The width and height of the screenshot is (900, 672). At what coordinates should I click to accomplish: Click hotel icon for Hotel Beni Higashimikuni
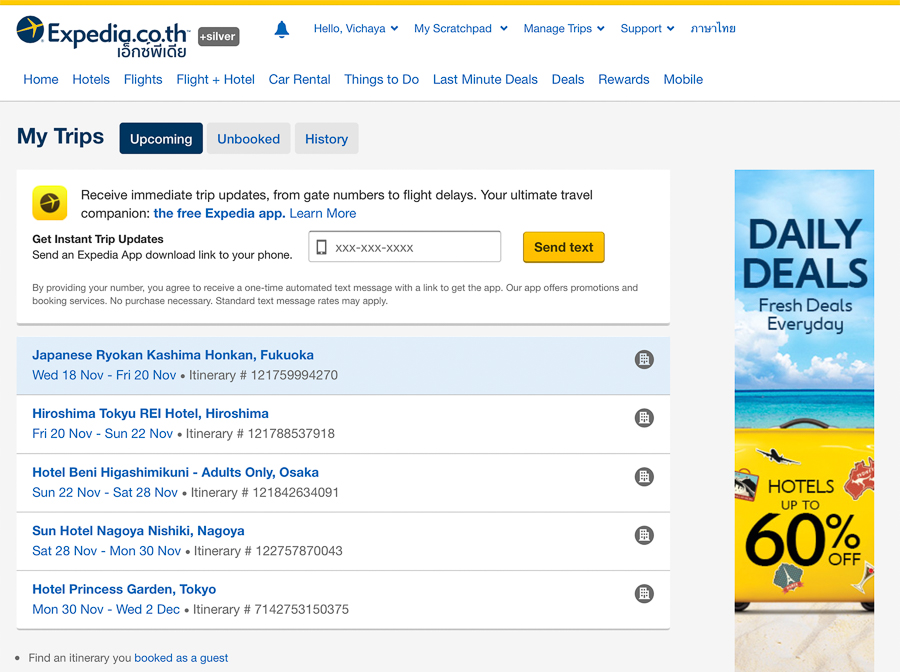[644, 476]
